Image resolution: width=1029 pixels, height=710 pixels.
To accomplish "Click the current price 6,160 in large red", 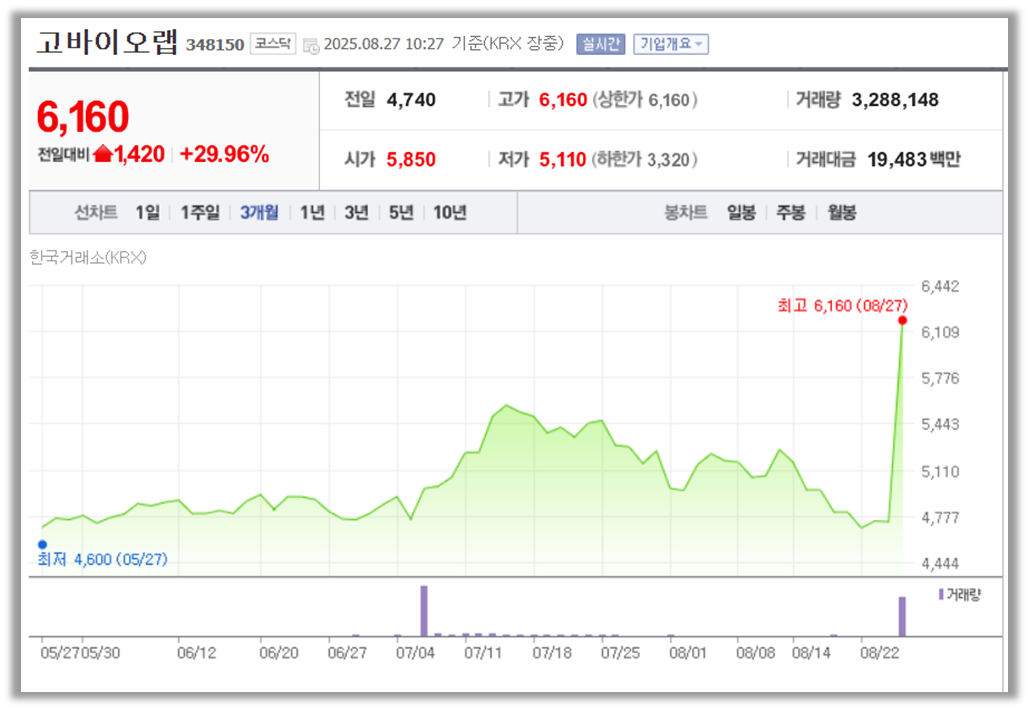I will click(83, 117).
